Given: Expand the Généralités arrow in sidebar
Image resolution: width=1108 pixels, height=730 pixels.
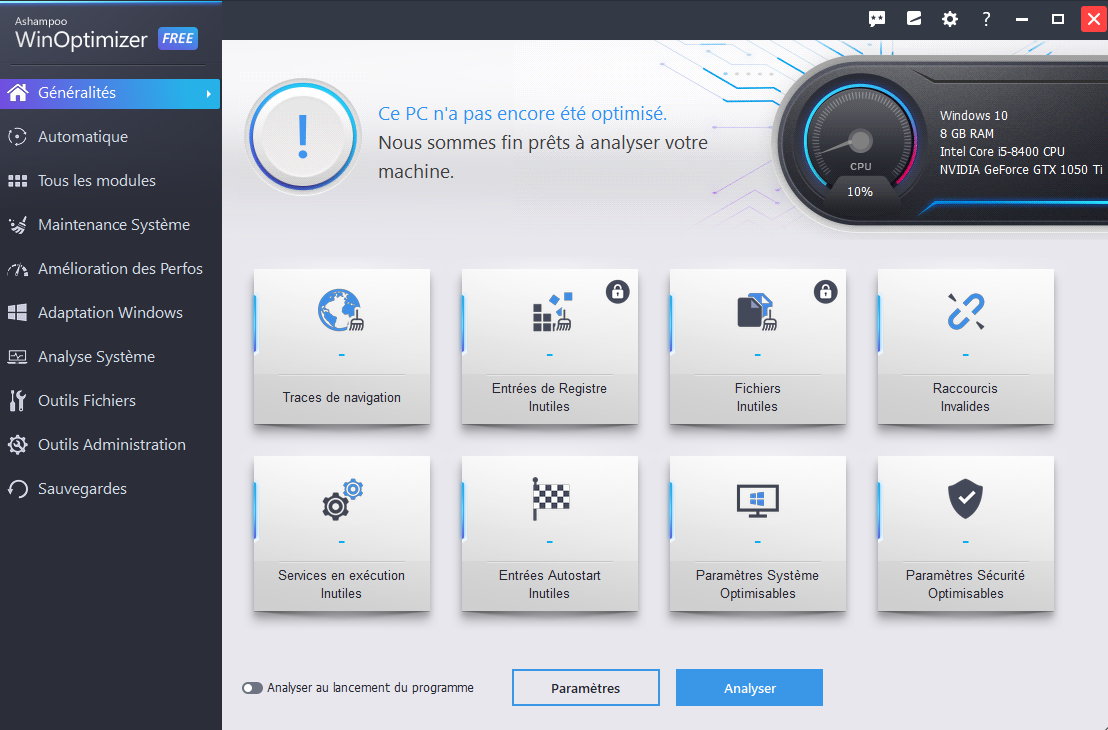Looking at the screenshot, I should [209, 94].
